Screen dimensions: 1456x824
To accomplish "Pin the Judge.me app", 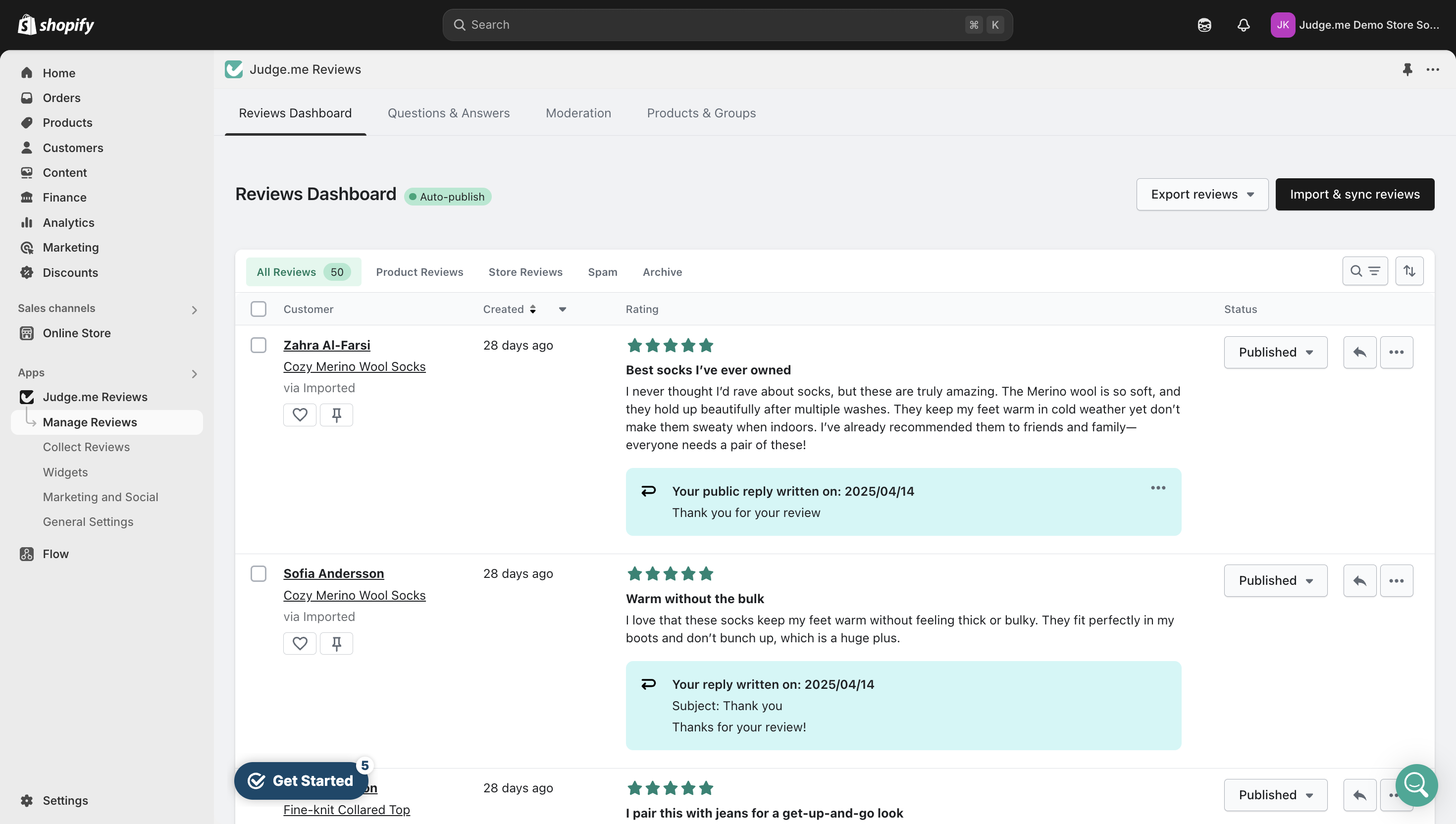I will click(x=1407, y=70).
